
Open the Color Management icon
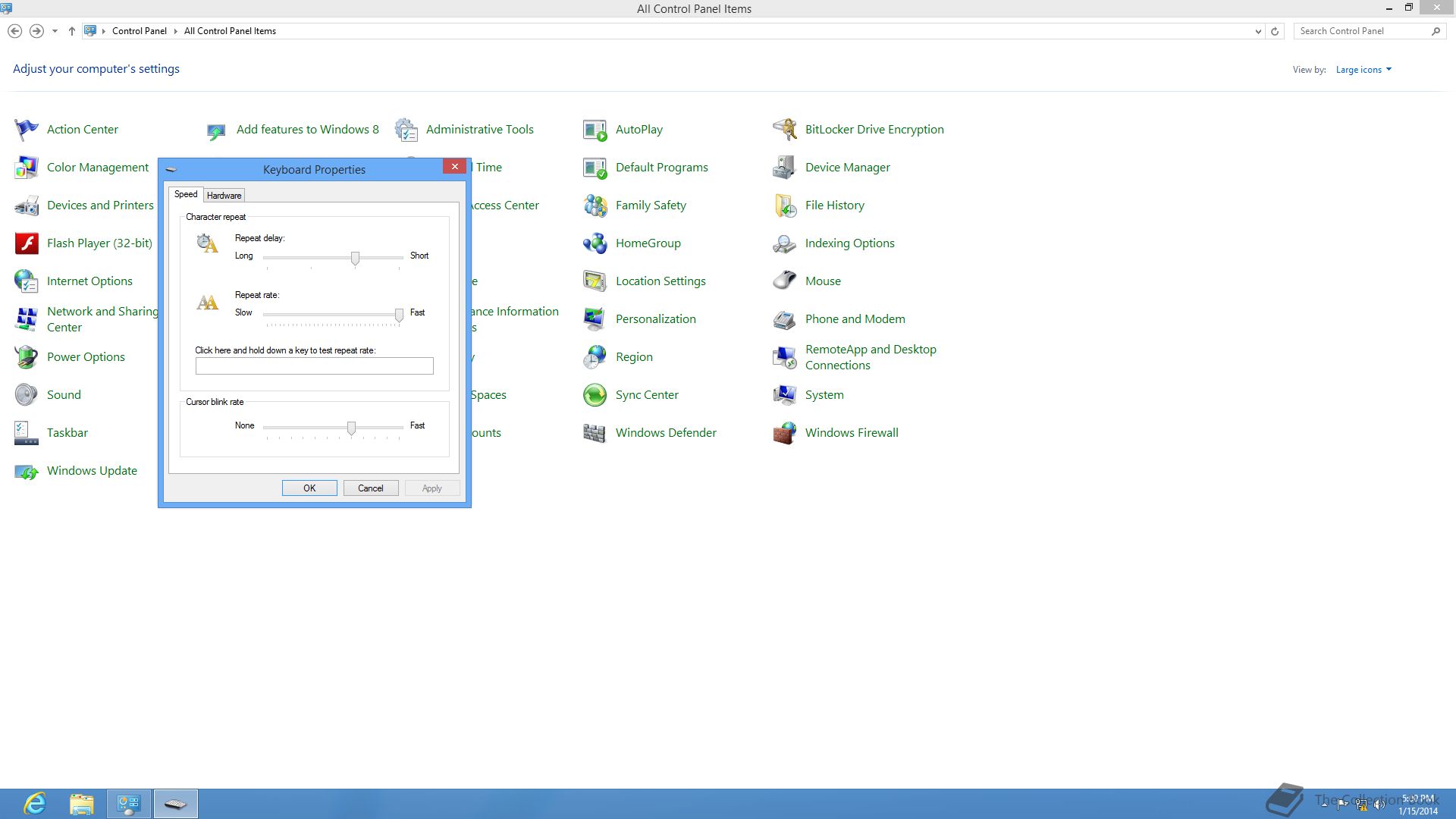pos(27,168)
